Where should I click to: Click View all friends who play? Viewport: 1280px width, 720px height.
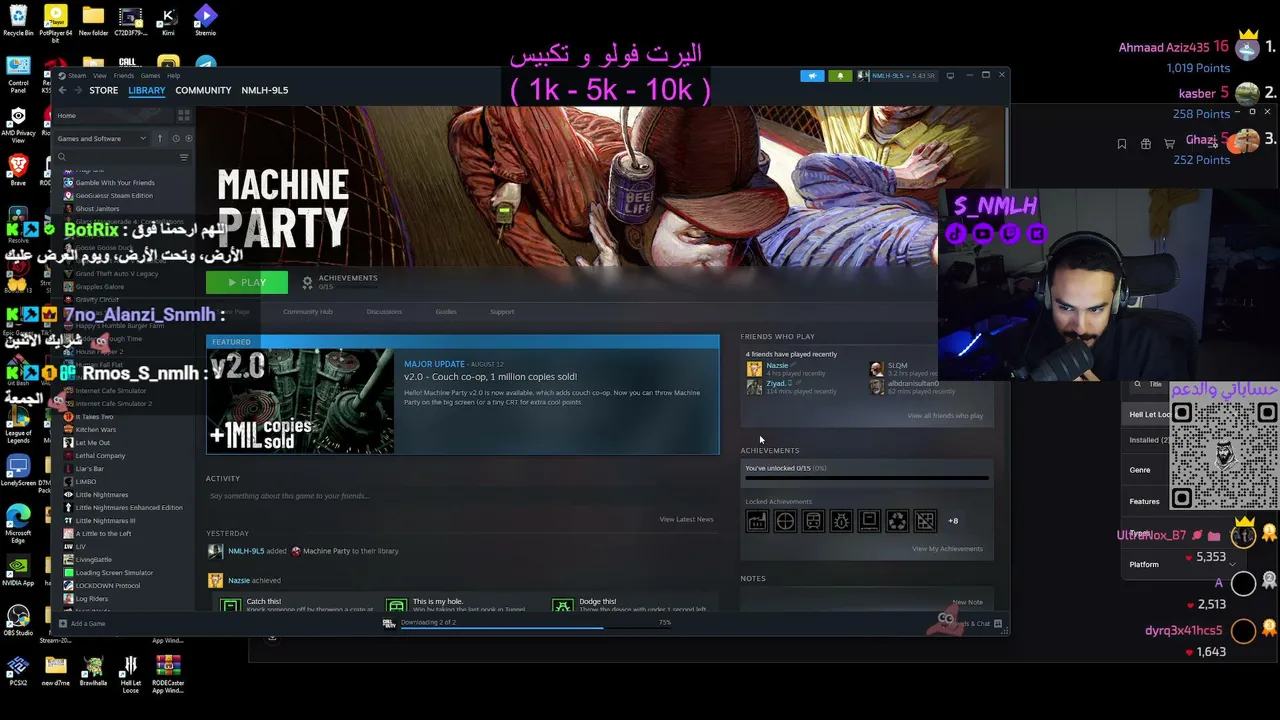point(945,416)
